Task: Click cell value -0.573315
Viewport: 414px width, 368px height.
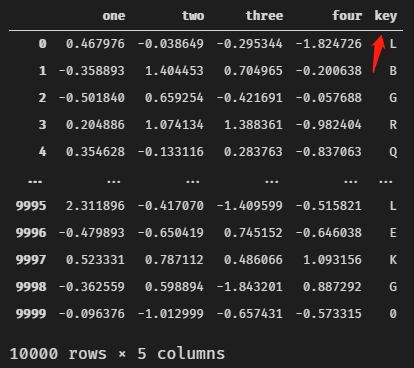Action: point(329,314)
